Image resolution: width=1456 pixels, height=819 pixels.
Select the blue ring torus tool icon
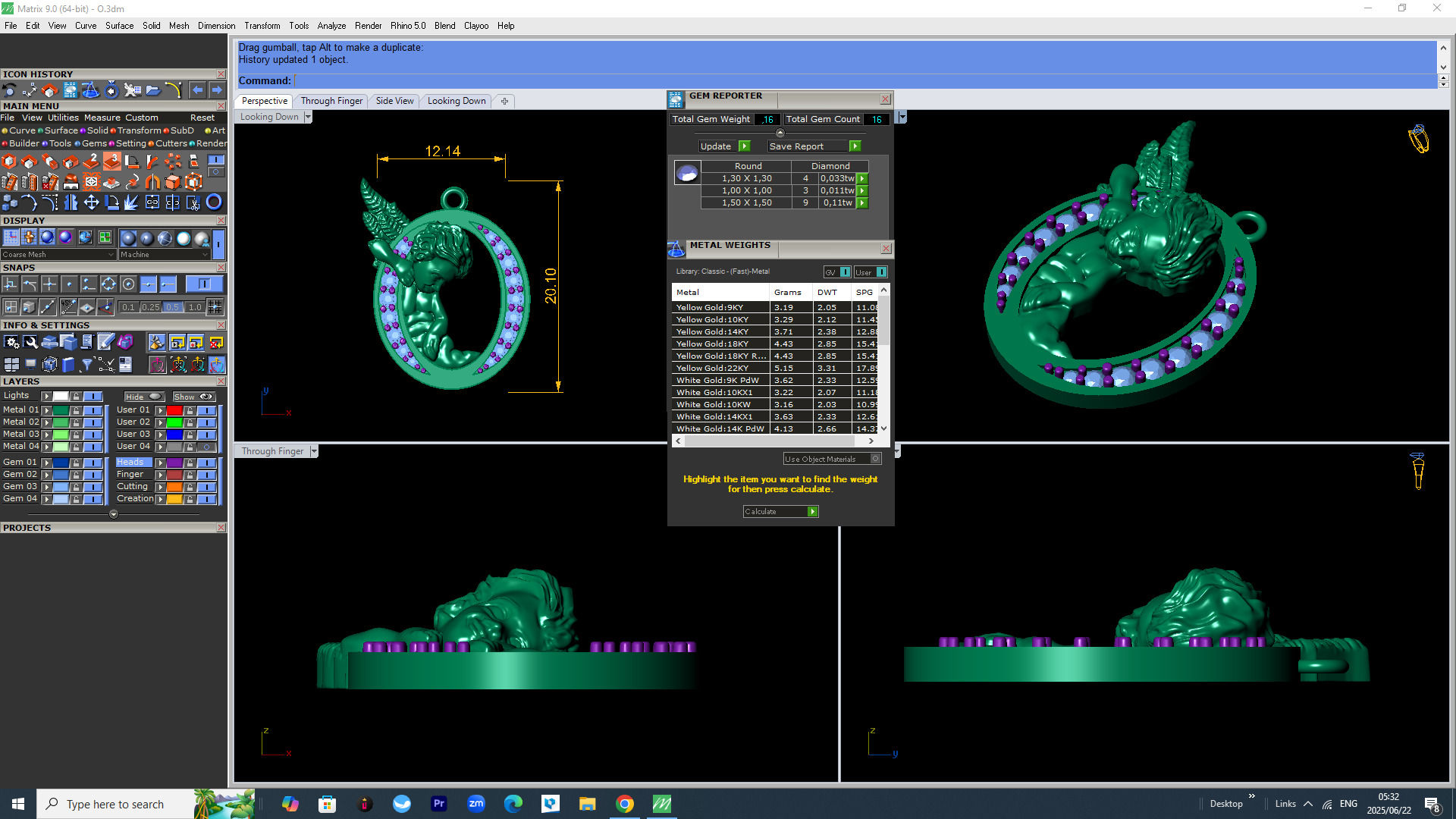point(214,202)
